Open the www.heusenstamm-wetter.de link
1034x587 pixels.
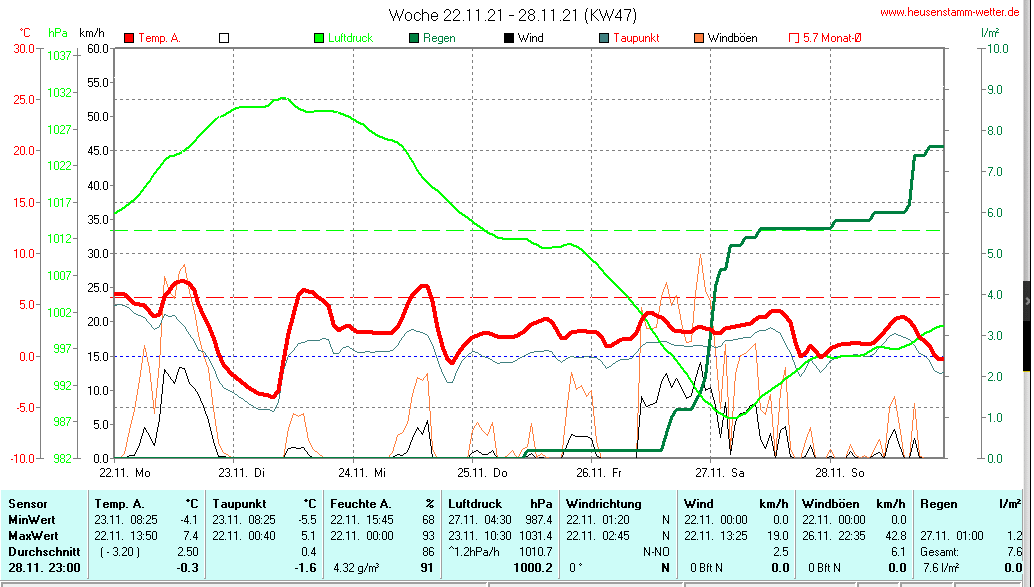pos(950,12)
